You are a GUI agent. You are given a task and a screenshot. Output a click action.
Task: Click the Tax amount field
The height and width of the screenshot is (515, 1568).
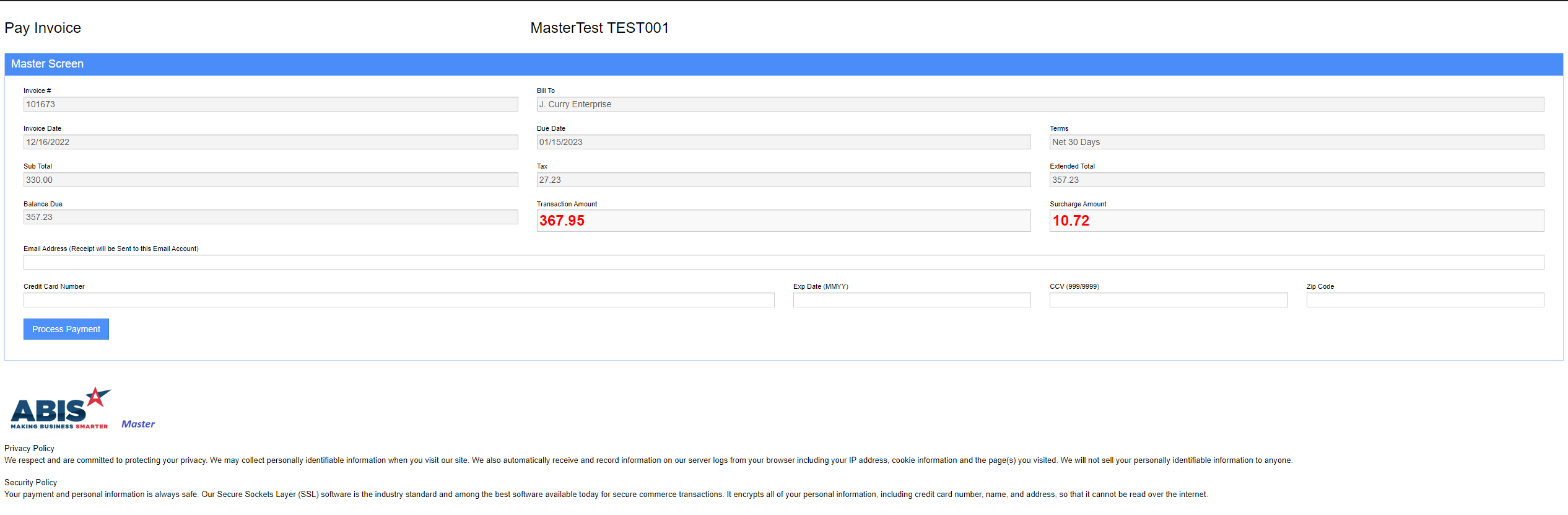(783, 180)
